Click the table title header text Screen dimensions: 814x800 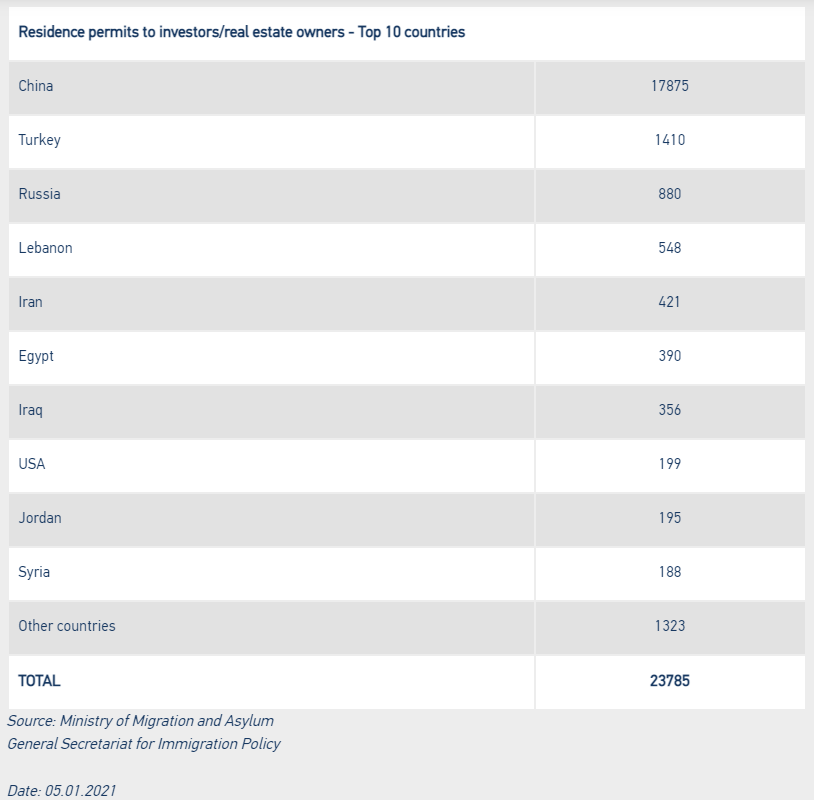coord(241,32)
